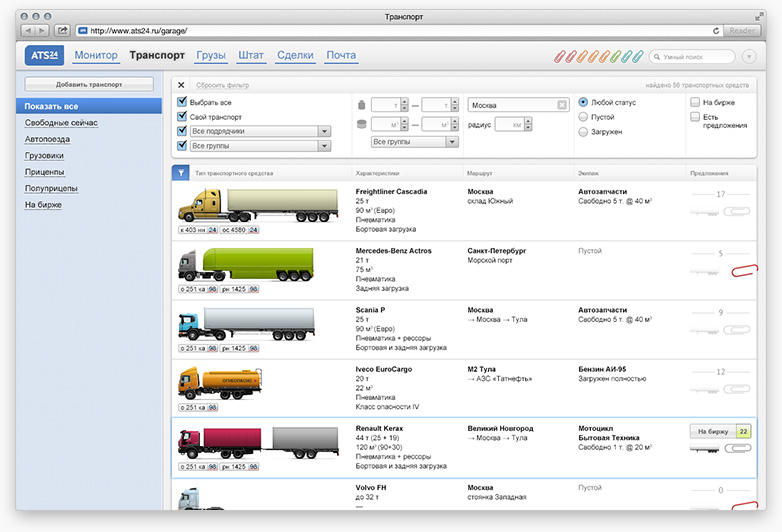Open the Автопоезда sidebar link
The image size is (782, 532).
coord(47,139)
